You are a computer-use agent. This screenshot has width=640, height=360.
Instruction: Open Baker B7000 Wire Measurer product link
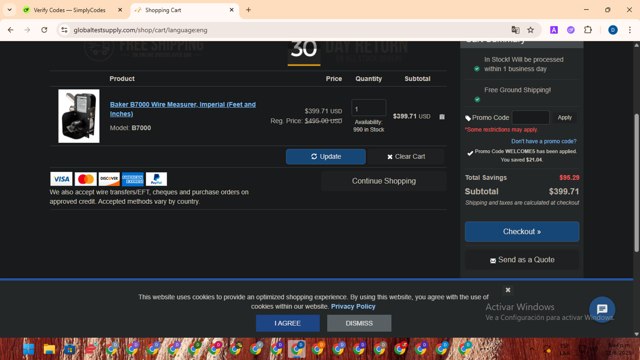click(x=182, y=109)
